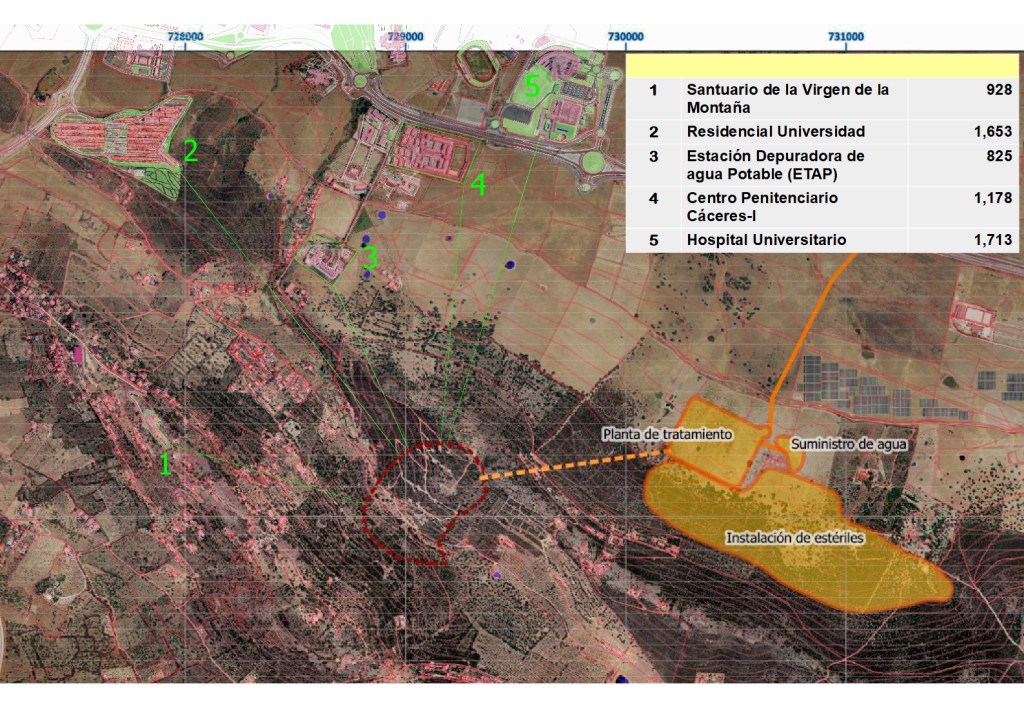Image resolution: width=1024 pixels, height=724 pixels.
Task: Select 'Estación Depuradora de agua Potable' entry
Action: coord(775,165)
